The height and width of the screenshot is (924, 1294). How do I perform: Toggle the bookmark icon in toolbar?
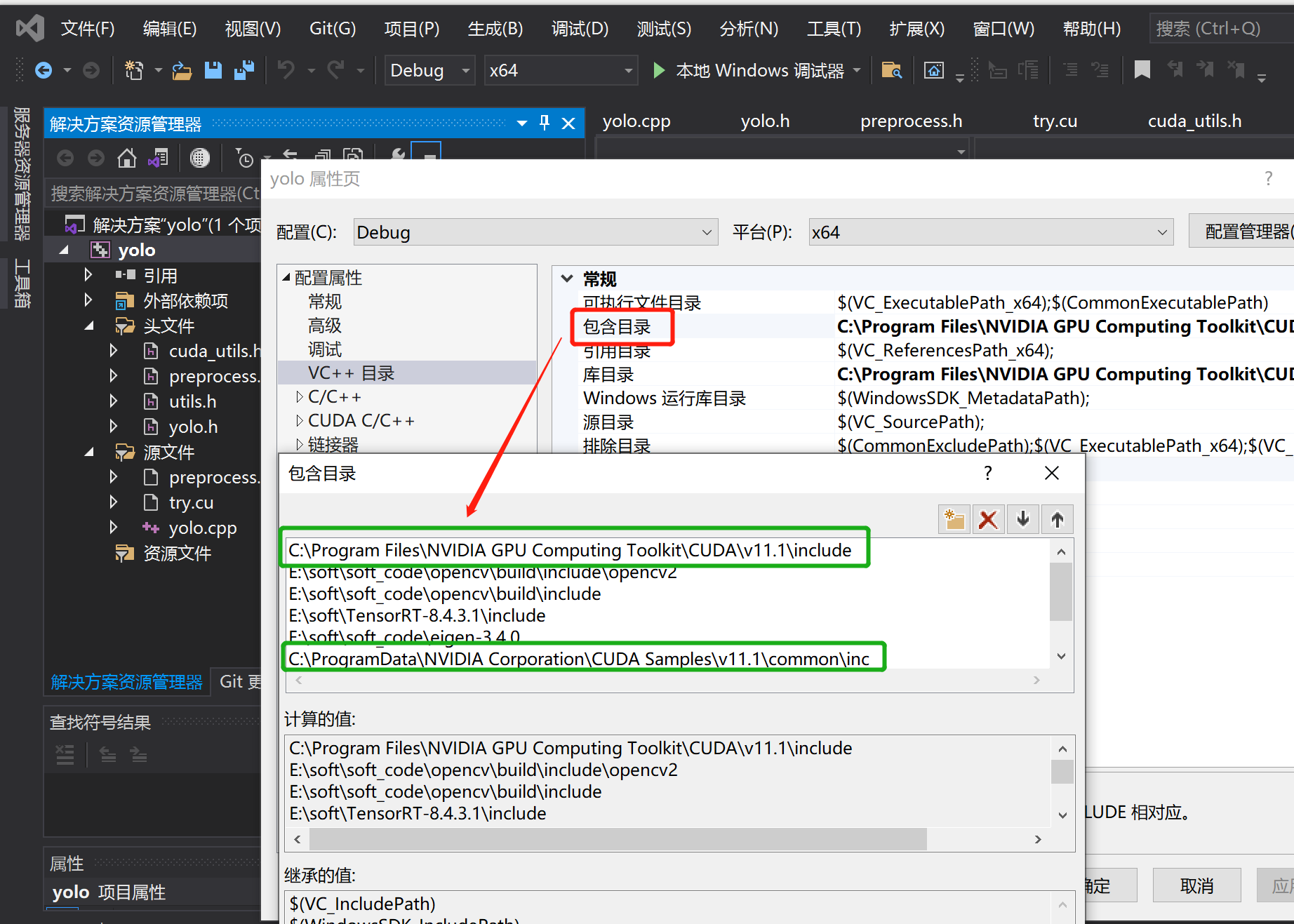point(1142,70)
